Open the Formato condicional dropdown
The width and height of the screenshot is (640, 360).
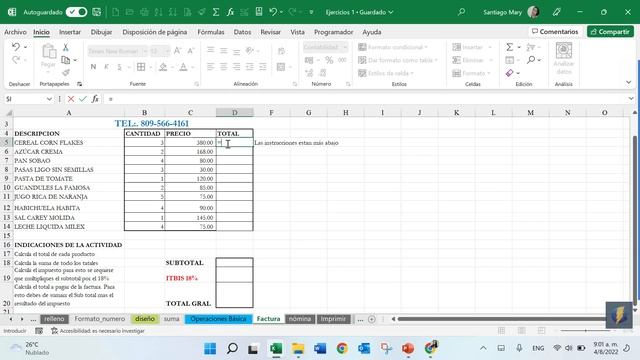tap(393, 47)
